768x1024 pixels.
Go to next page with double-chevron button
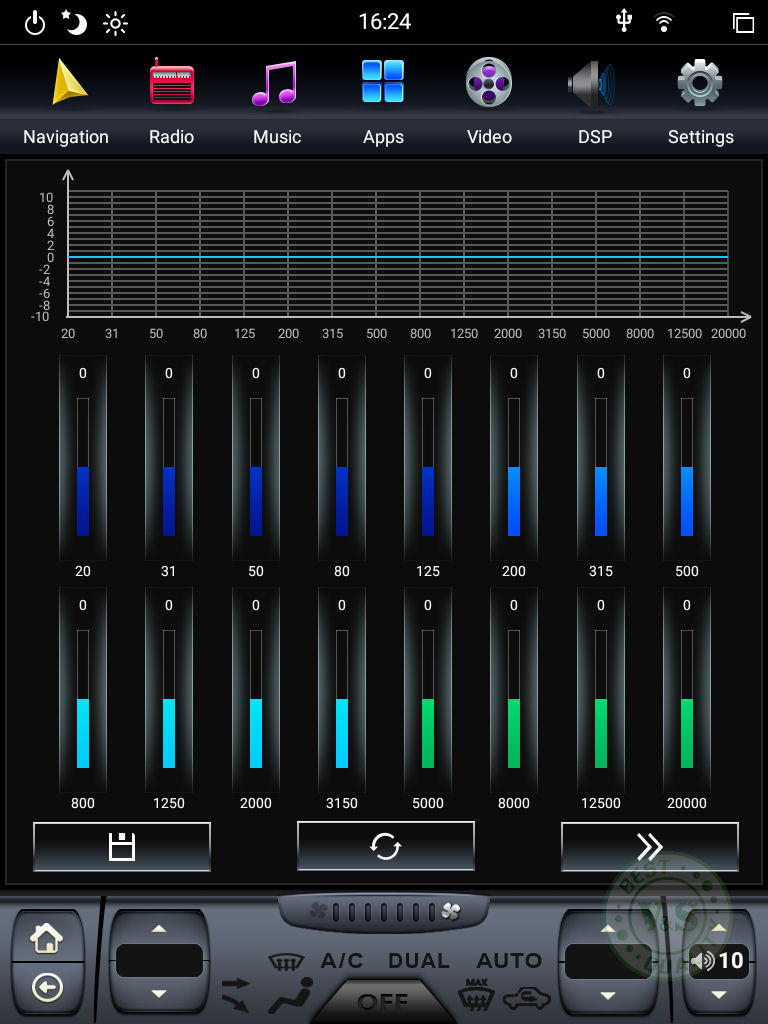[649, 847]
